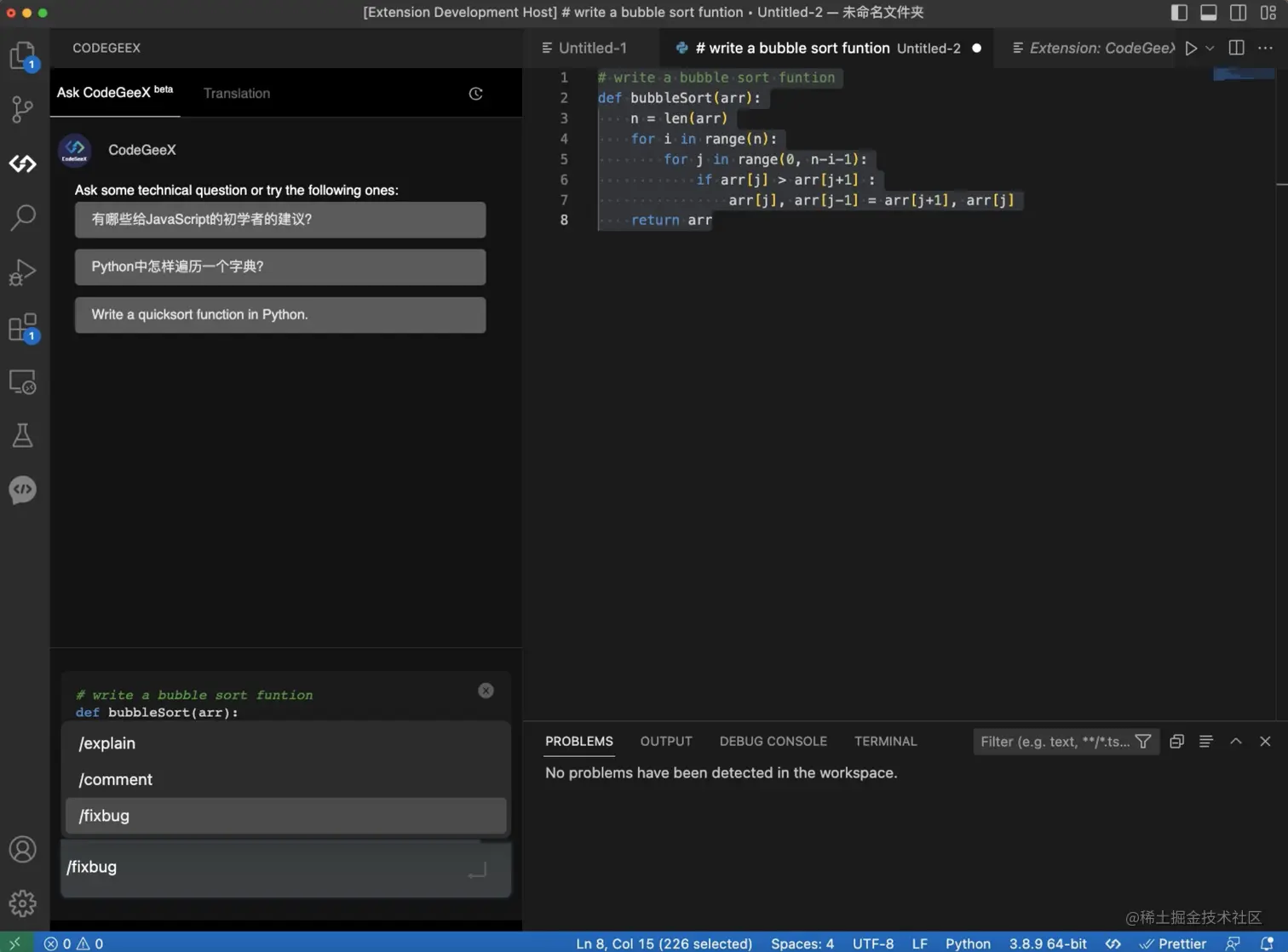
Task: Close the bottom panel
Action: (x=1265, y=742)
